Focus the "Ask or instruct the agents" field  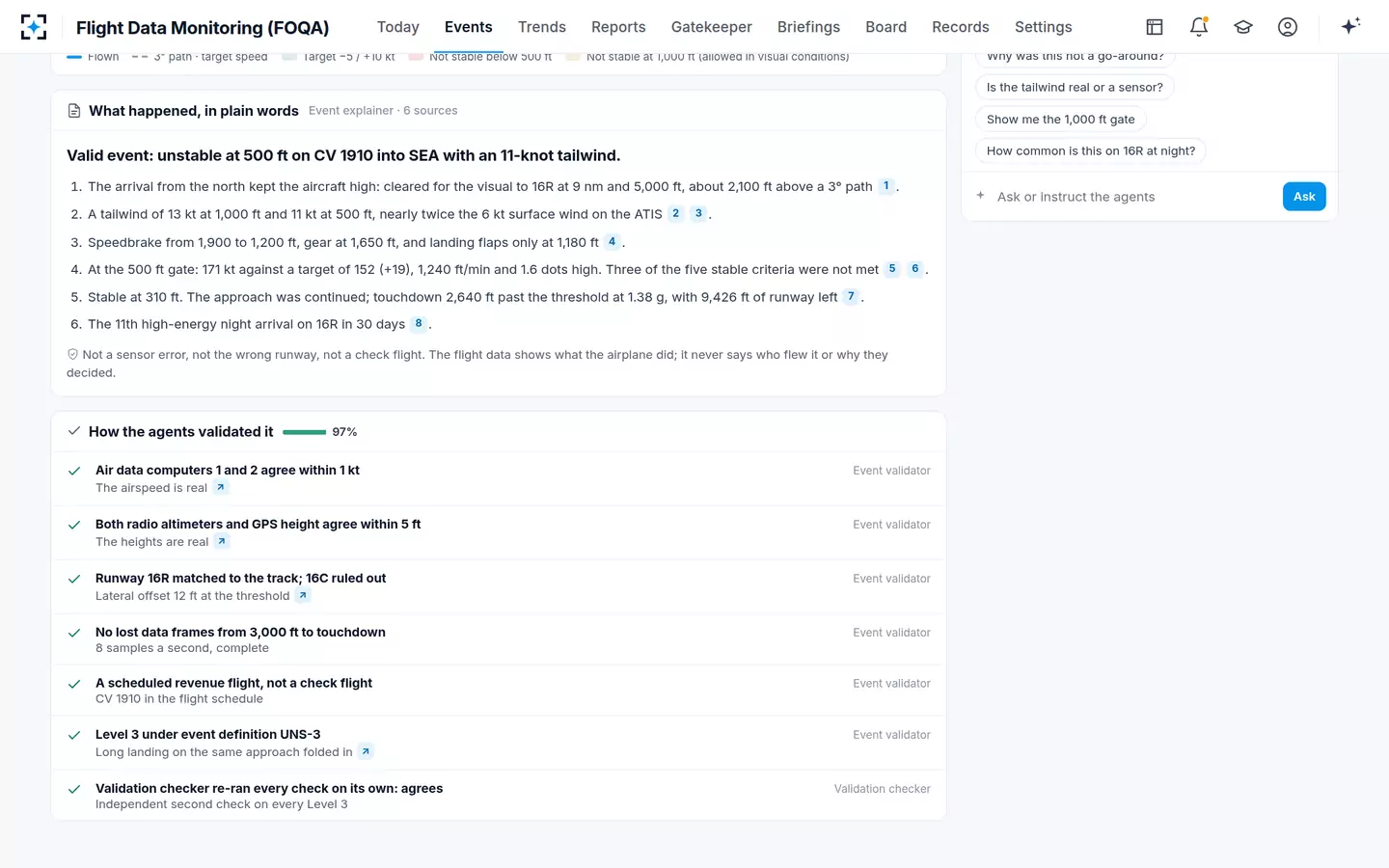click(1134, 197)
